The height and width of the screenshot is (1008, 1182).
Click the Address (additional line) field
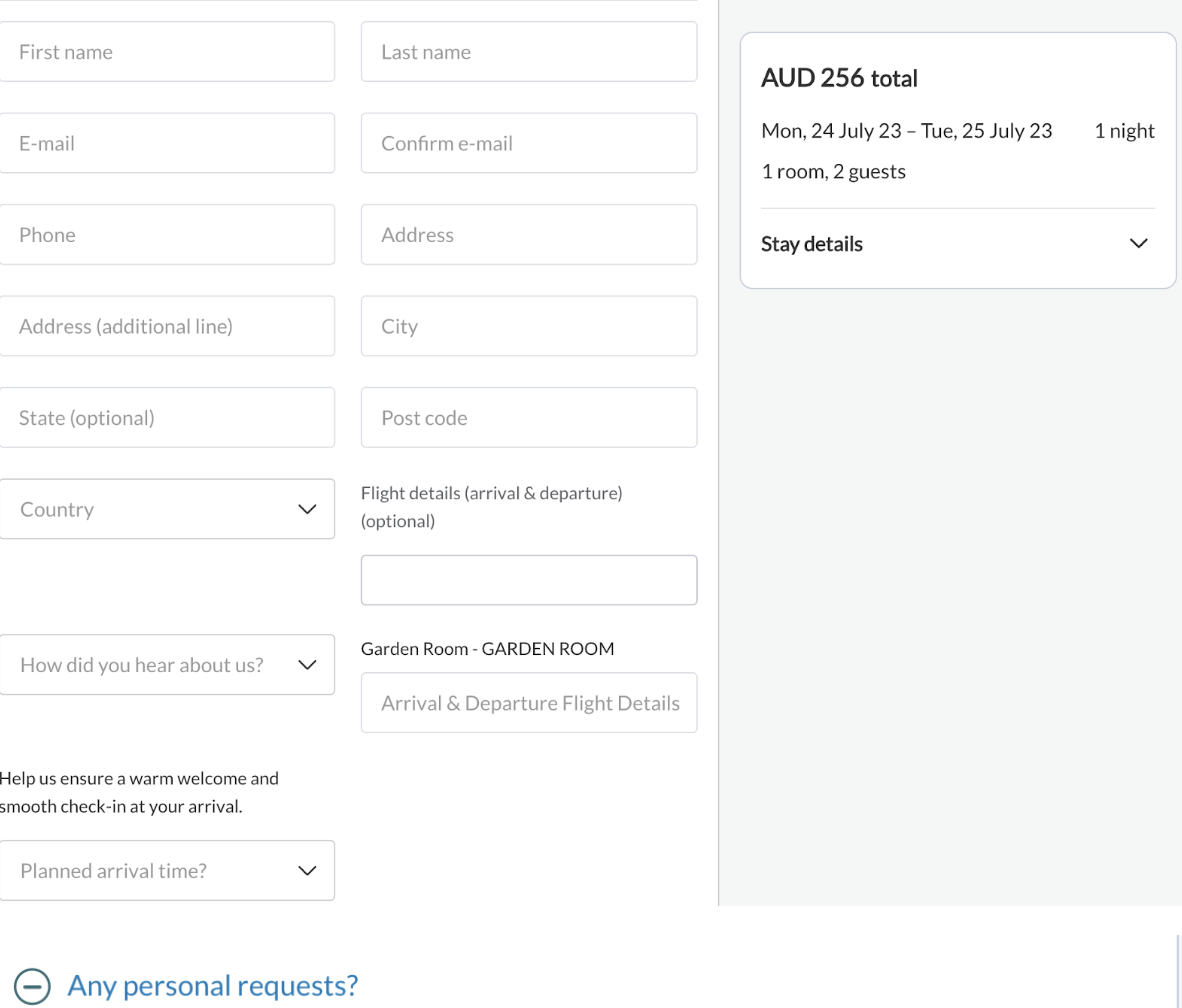167,326
